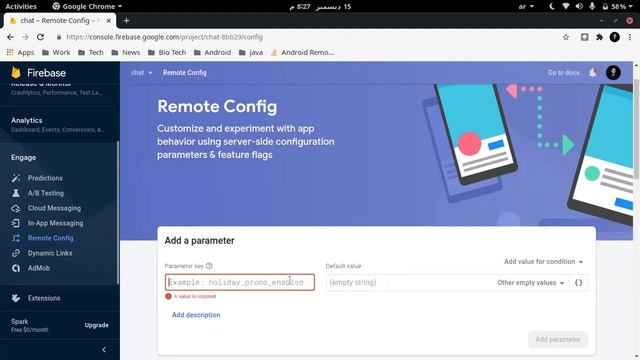This screenshot has height=360, width=640.
Task: Open the system volume indicator
Action: pyautogui.click(x=579, y=7)
